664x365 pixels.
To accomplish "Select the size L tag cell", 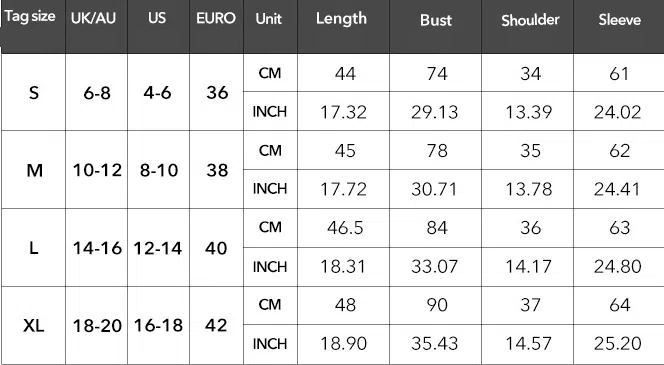I will coord(34,248).
